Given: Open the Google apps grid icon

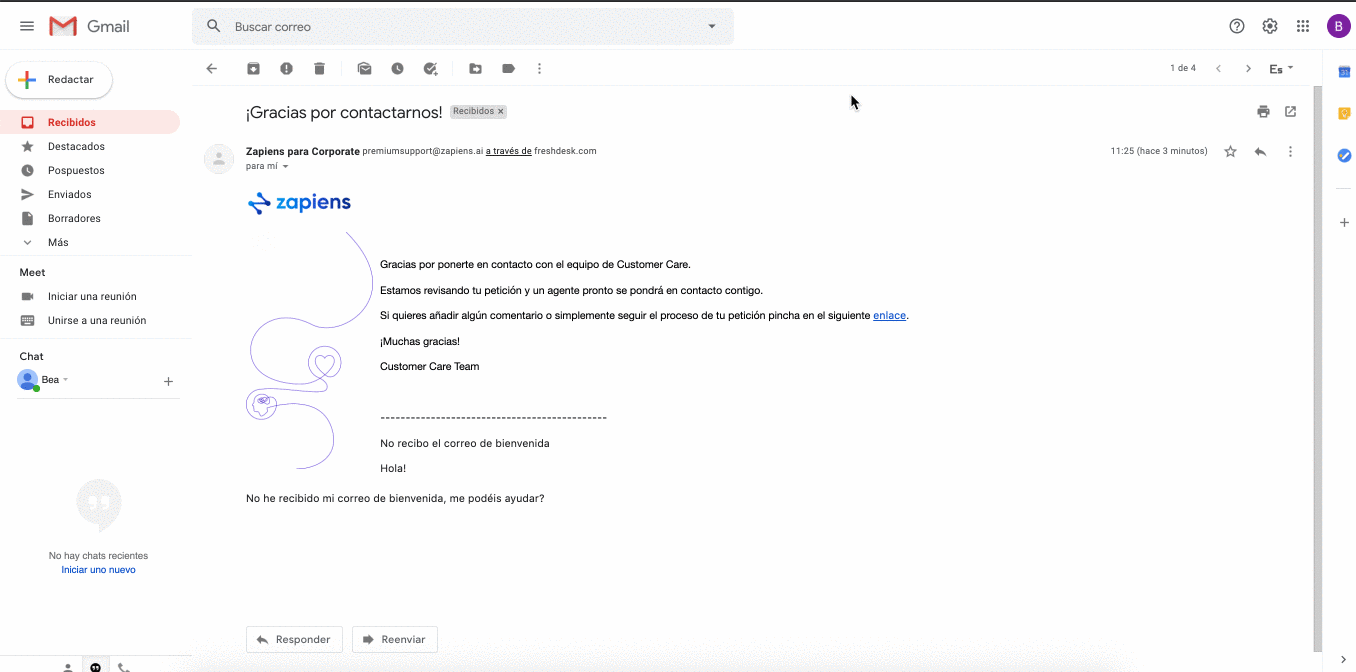Looking at the screenshot, I should (x=1303, y=26).
